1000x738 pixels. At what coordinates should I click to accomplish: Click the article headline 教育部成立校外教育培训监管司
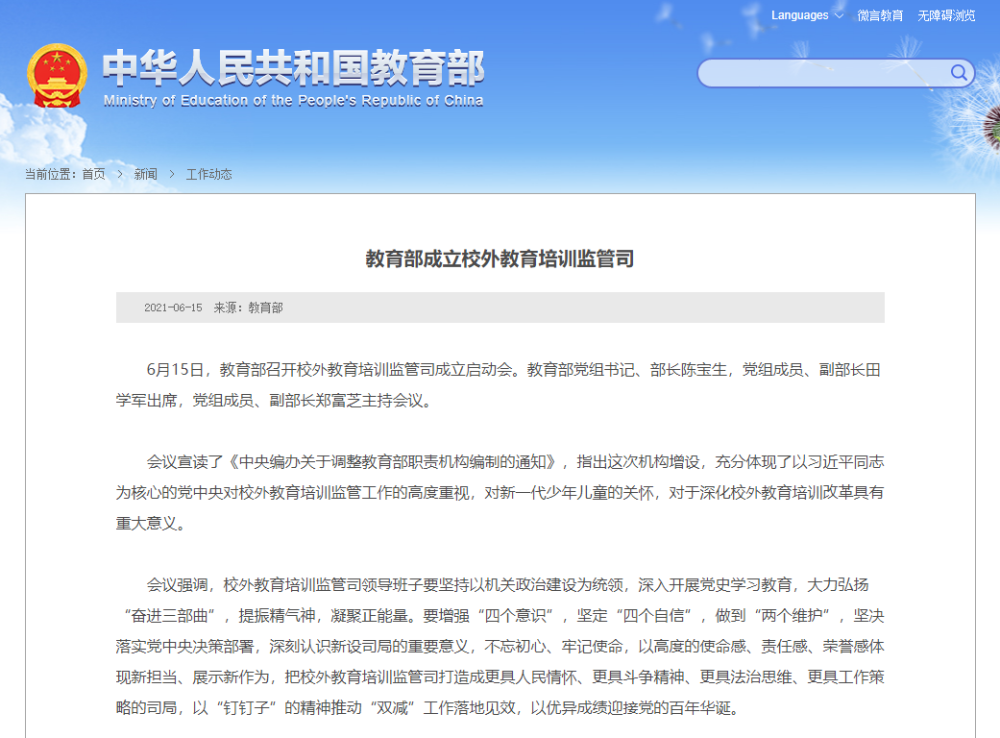point(499,259)
